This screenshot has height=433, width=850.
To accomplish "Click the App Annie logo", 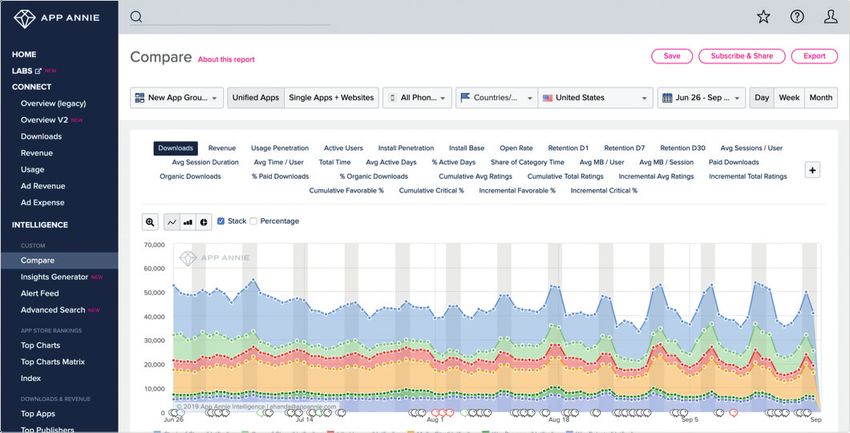I will click(x=56, y=17).
